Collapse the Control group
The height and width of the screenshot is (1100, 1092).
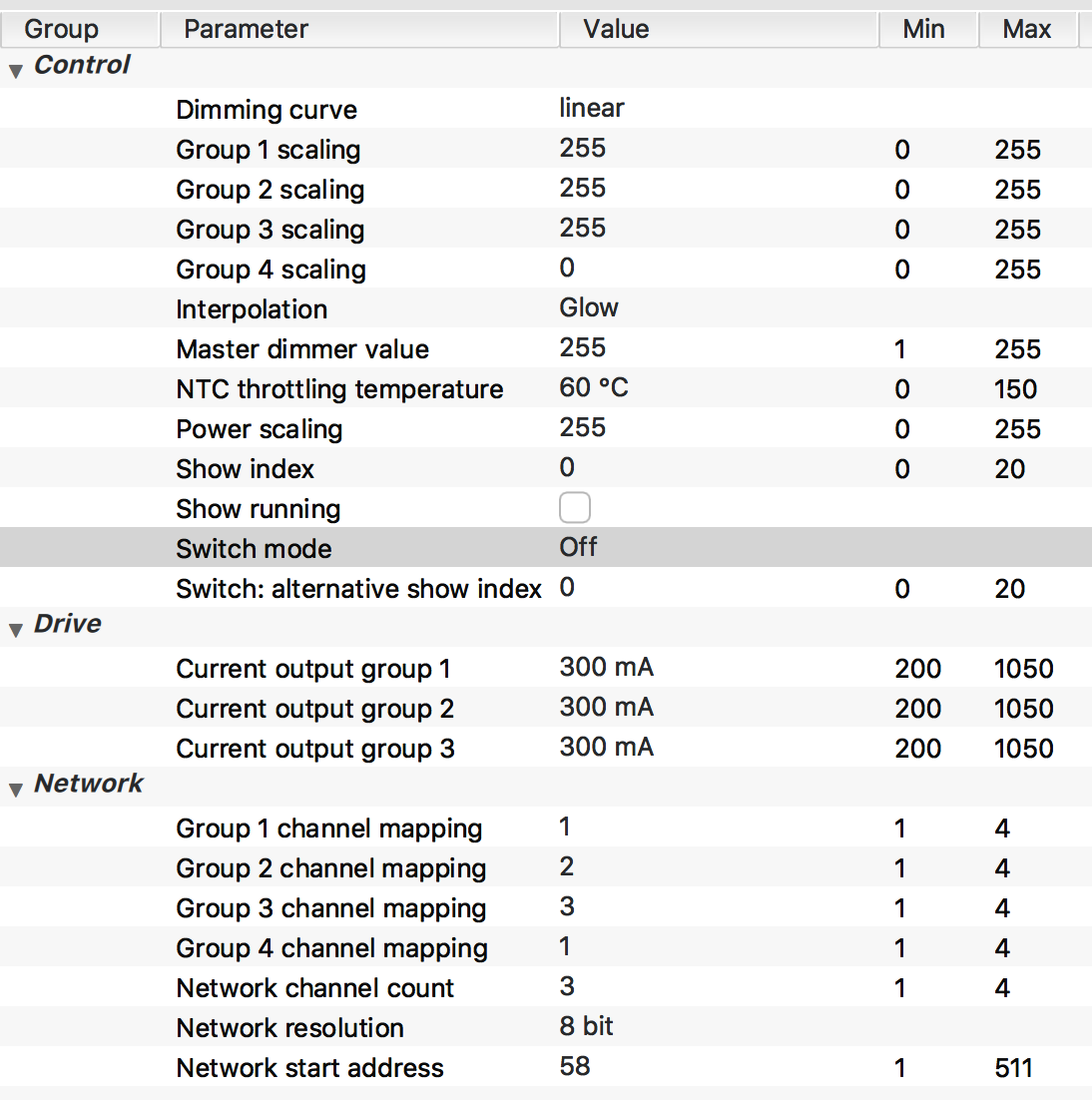click(16, 71)
